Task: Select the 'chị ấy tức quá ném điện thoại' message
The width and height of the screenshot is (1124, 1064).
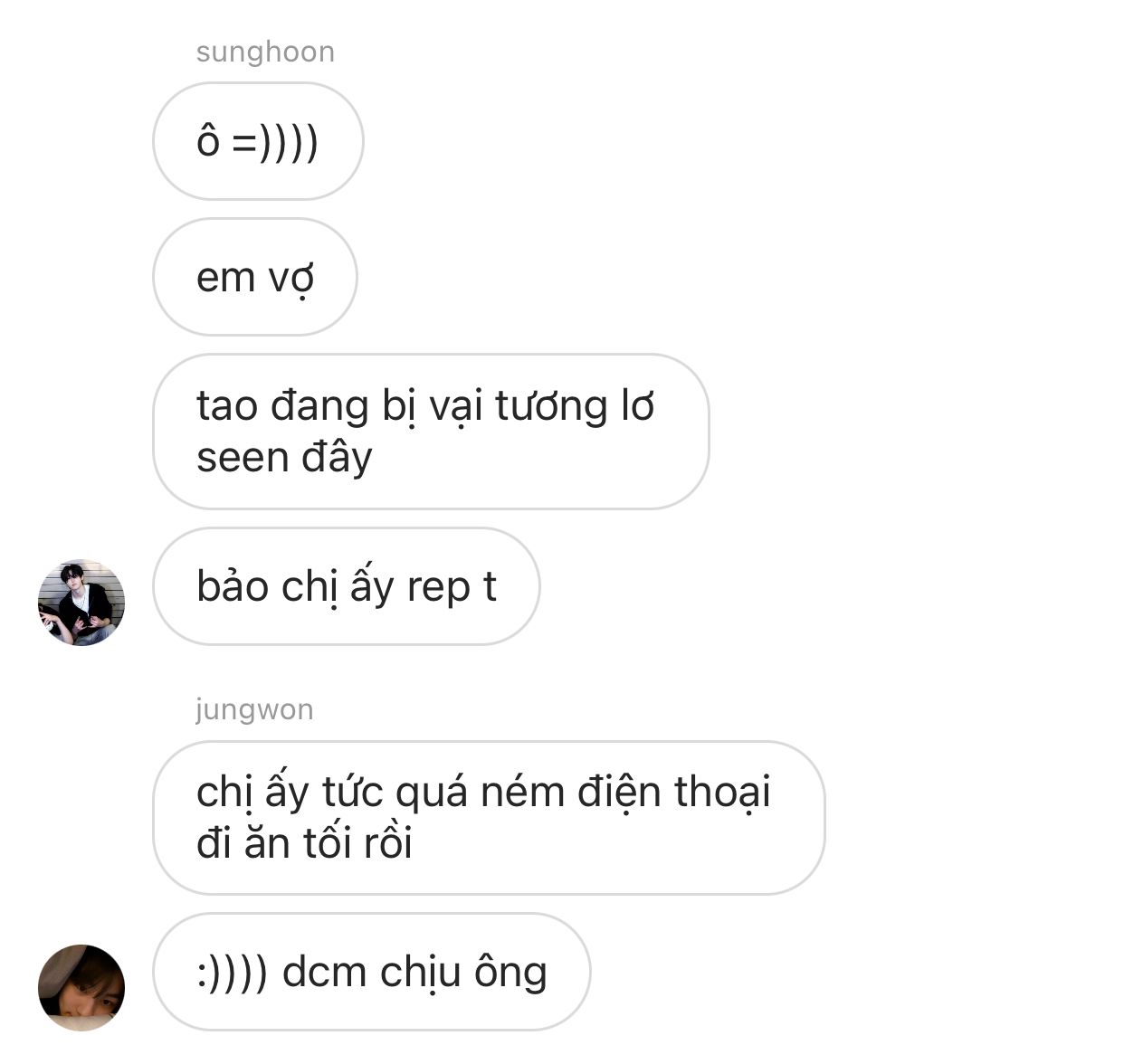Action: (489, 818)
